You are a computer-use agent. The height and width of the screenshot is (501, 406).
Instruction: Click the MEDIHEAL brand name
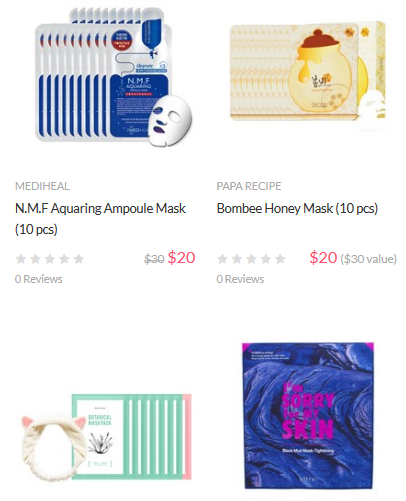[x=42, y=186]
